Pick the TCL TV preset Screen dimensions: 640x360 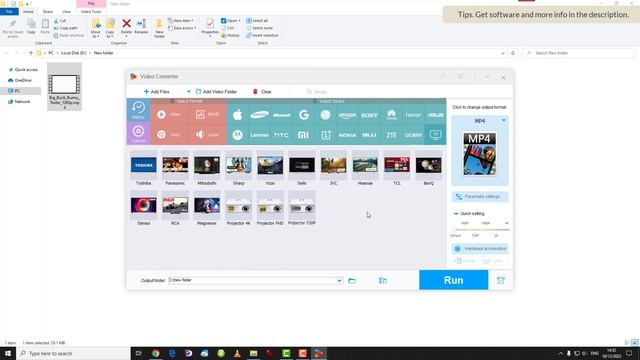(x=397, y=169)
